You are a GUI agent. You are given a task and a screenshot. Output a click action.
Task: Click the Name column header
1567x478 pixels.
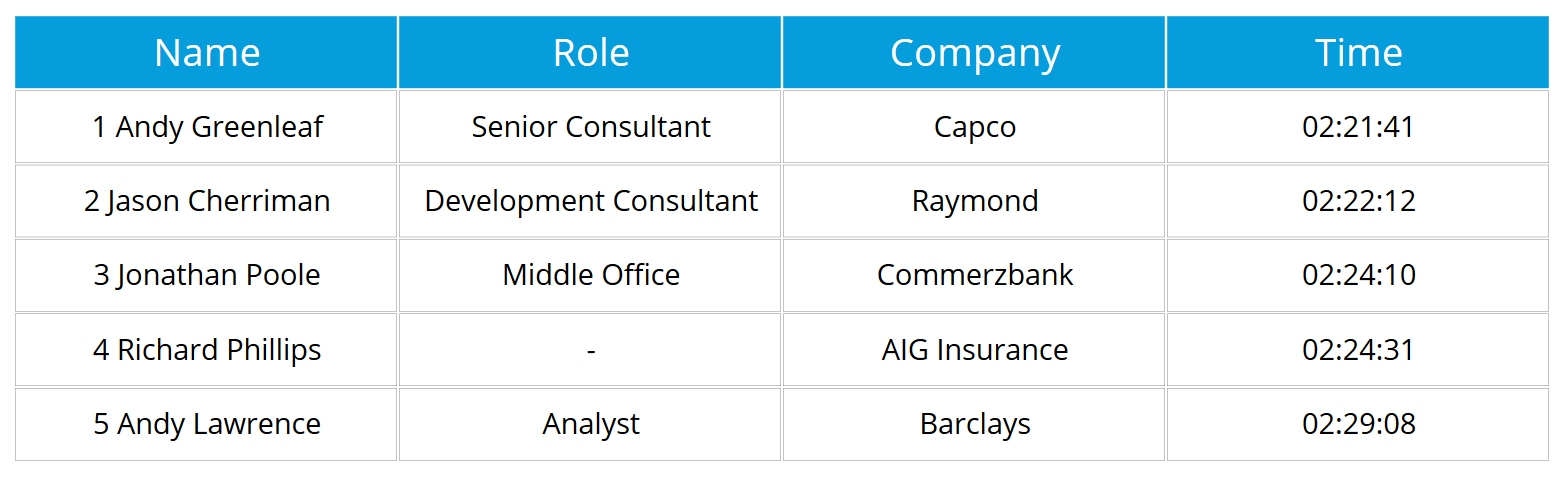point(207,53)
